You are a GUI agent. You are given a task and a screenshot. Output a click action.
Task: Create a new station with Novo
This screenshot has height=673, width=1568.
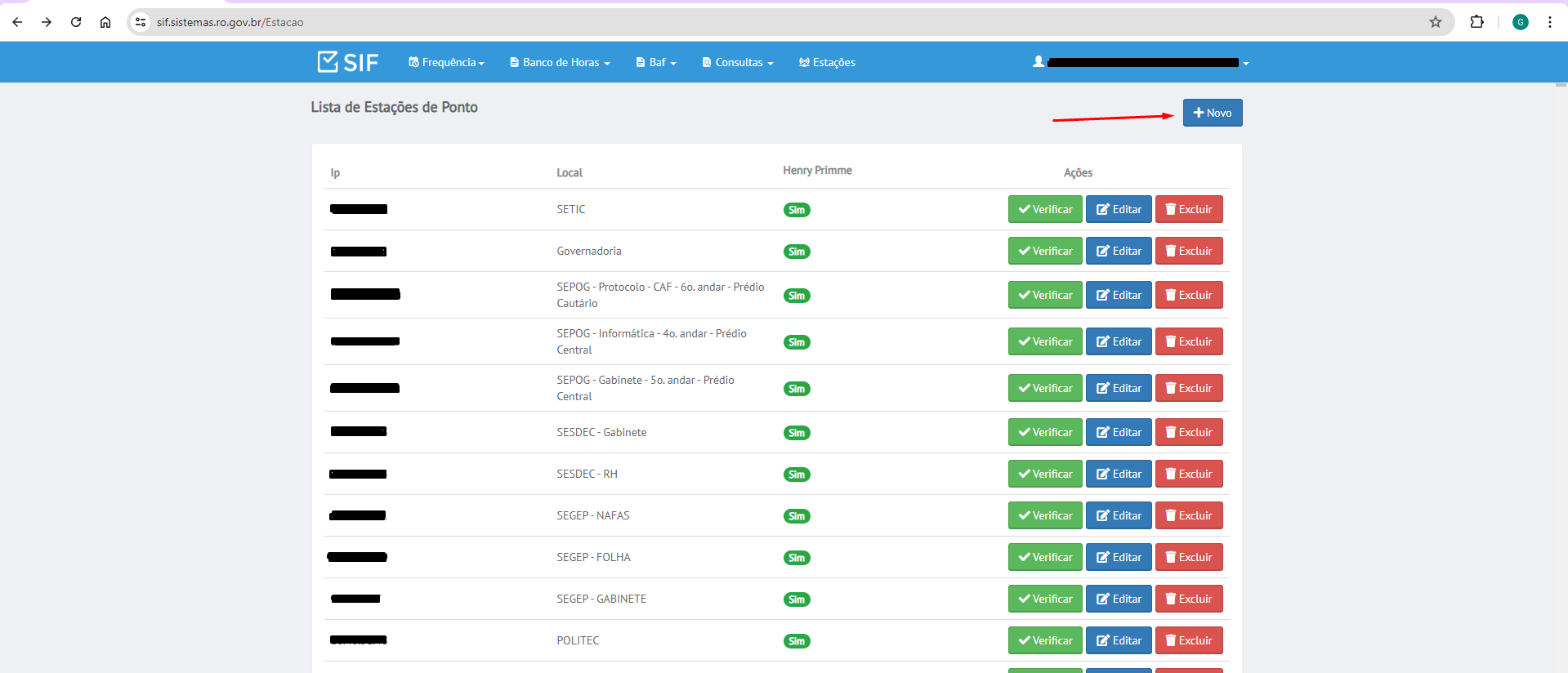1213,113
